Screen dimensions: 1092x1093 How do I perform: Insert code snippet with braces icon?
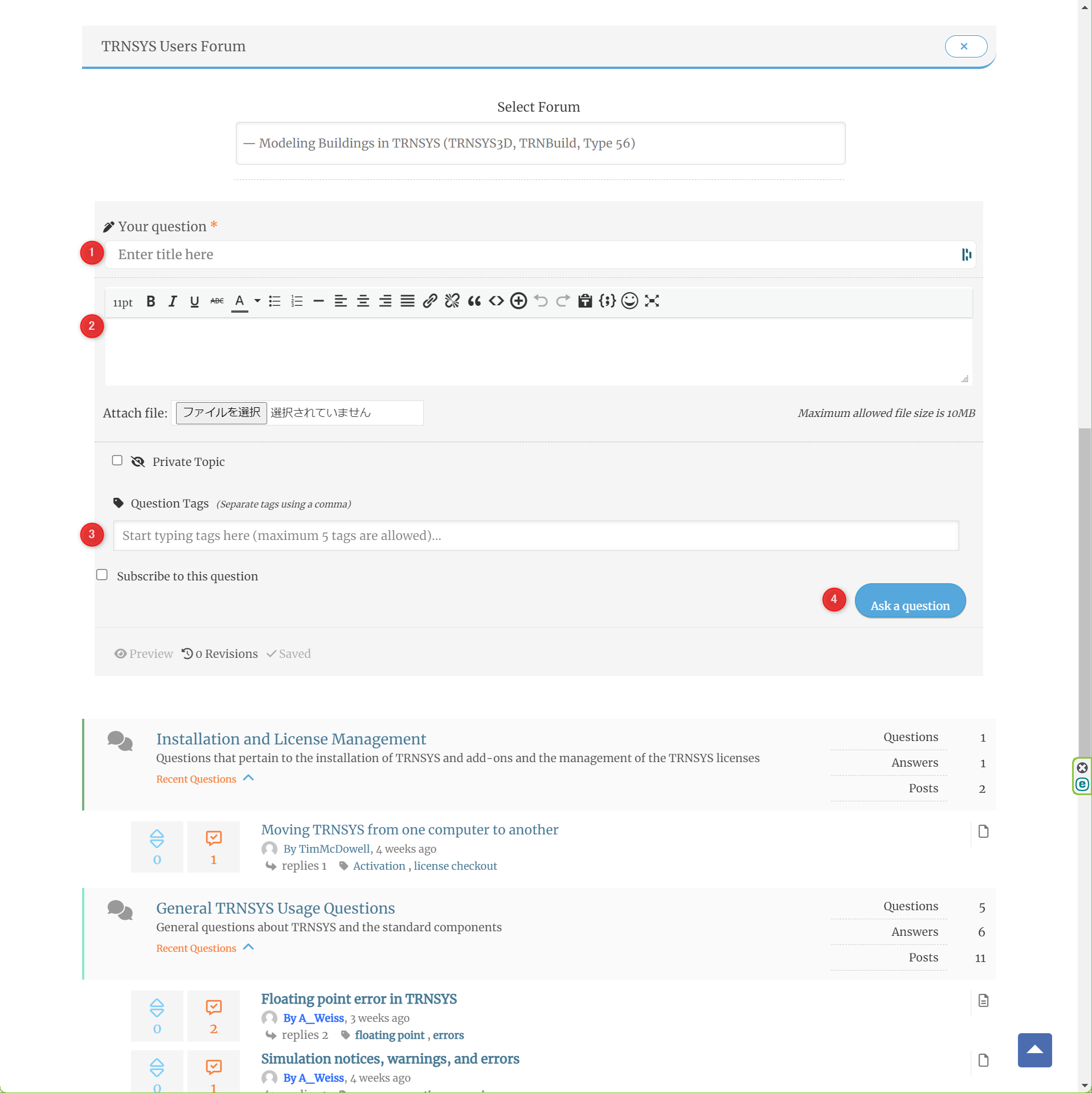607,301
